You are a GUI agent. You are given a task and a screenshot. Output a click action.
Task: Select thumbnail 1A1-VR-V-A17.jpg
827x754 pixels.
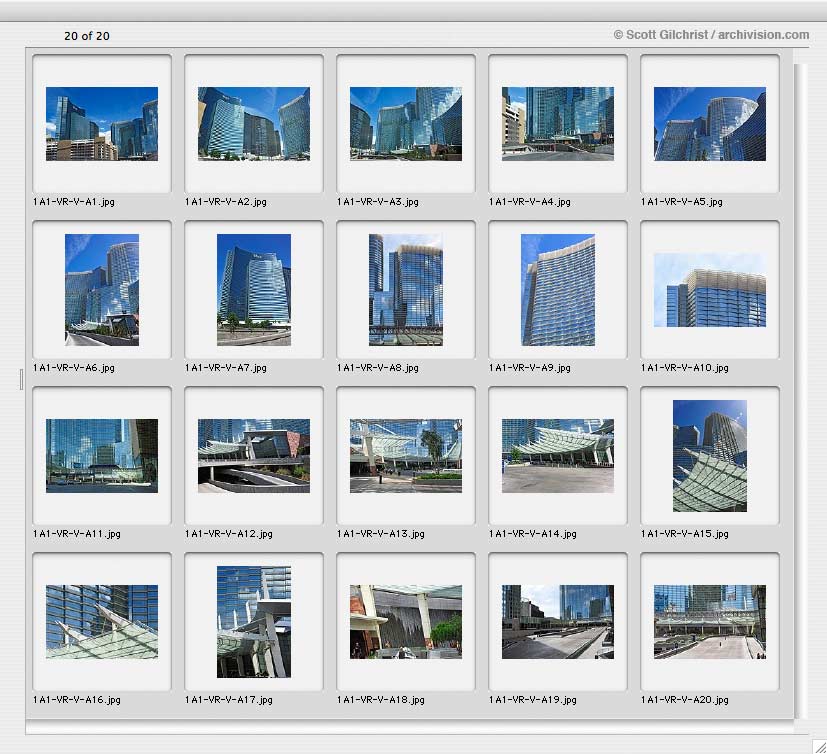pyautogui.click(x=254, y=622)
